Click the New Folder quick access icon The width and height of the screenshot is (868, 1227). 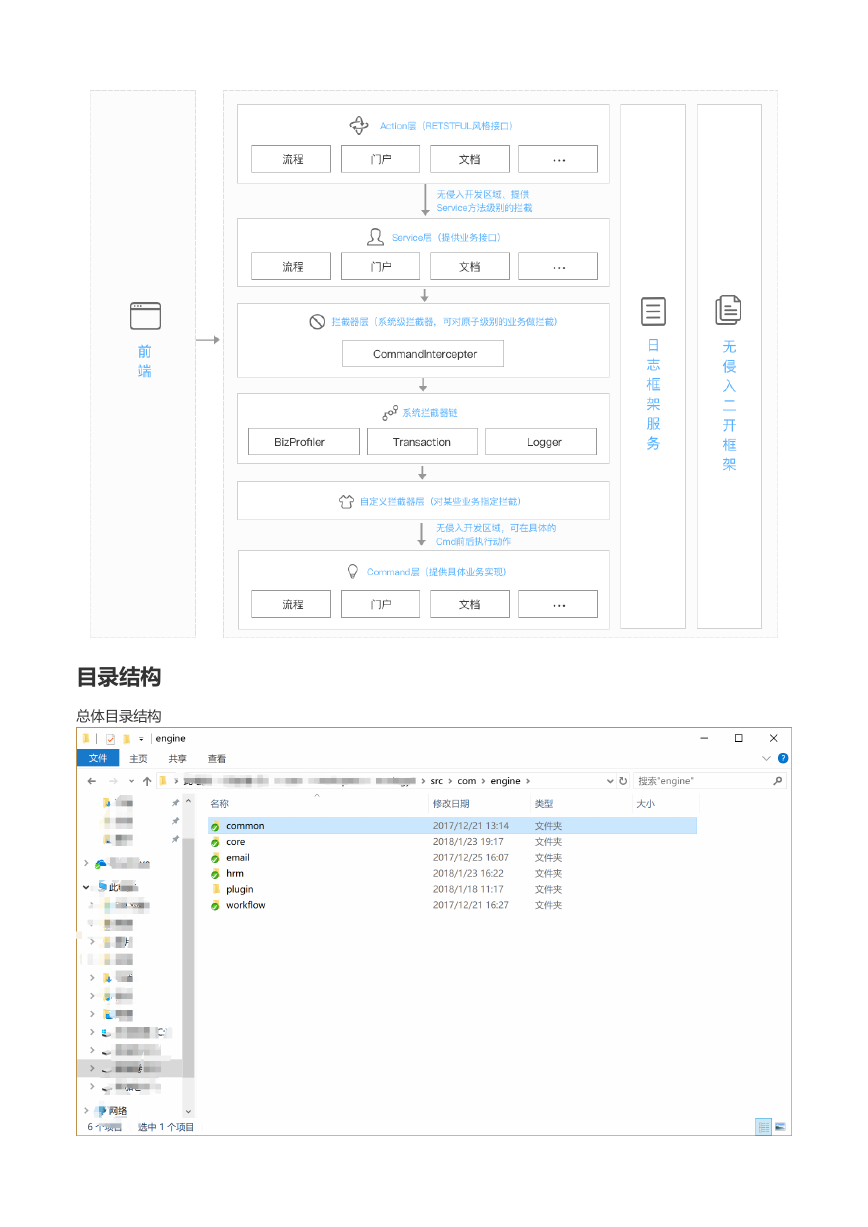click(x=127, y=739)
